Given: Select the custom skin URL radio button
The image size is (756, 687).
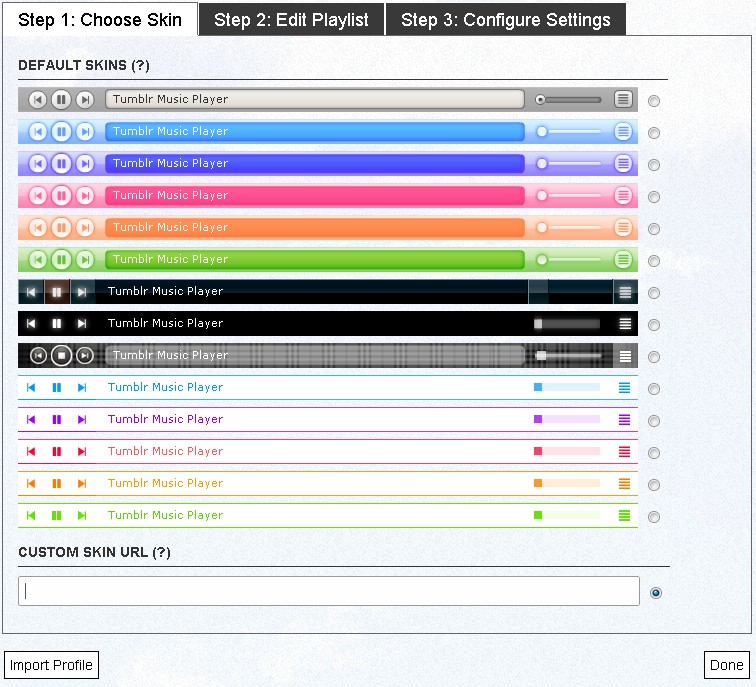Looking at the screenshot, I should pyautogui.click(x=656, y=593).
